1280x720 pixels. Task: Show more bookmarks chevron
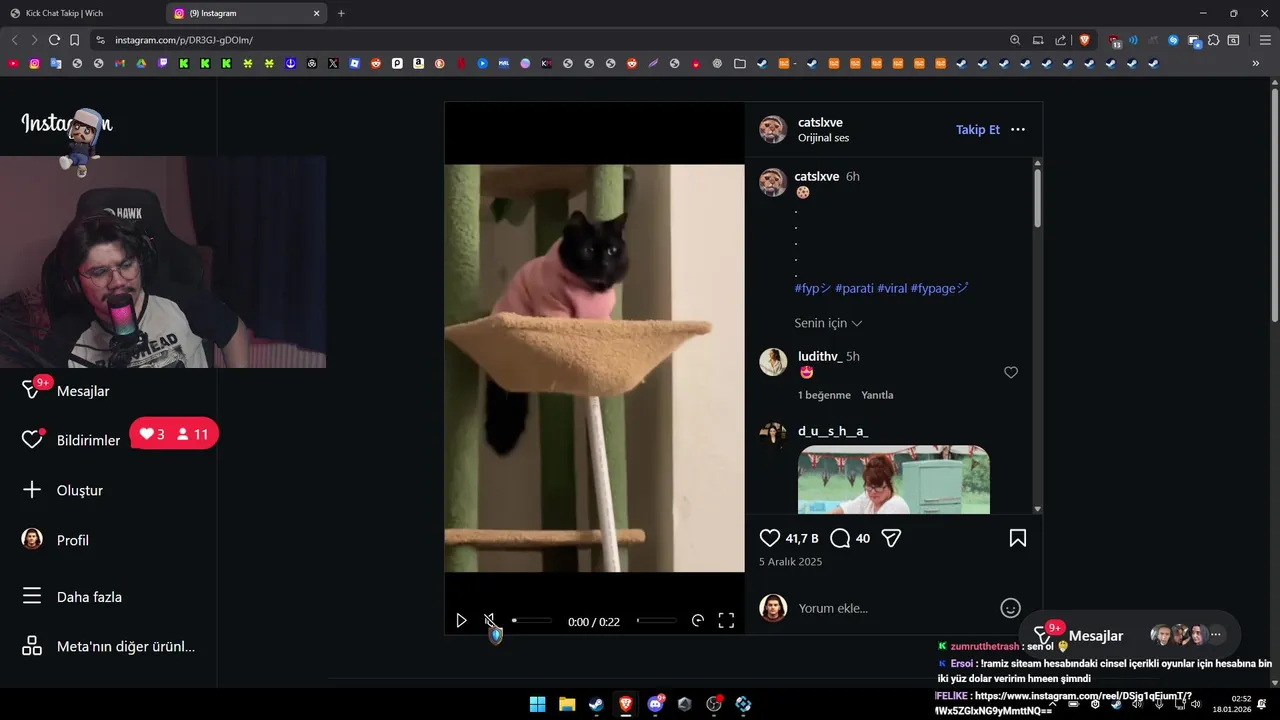tap(1256, 63)
